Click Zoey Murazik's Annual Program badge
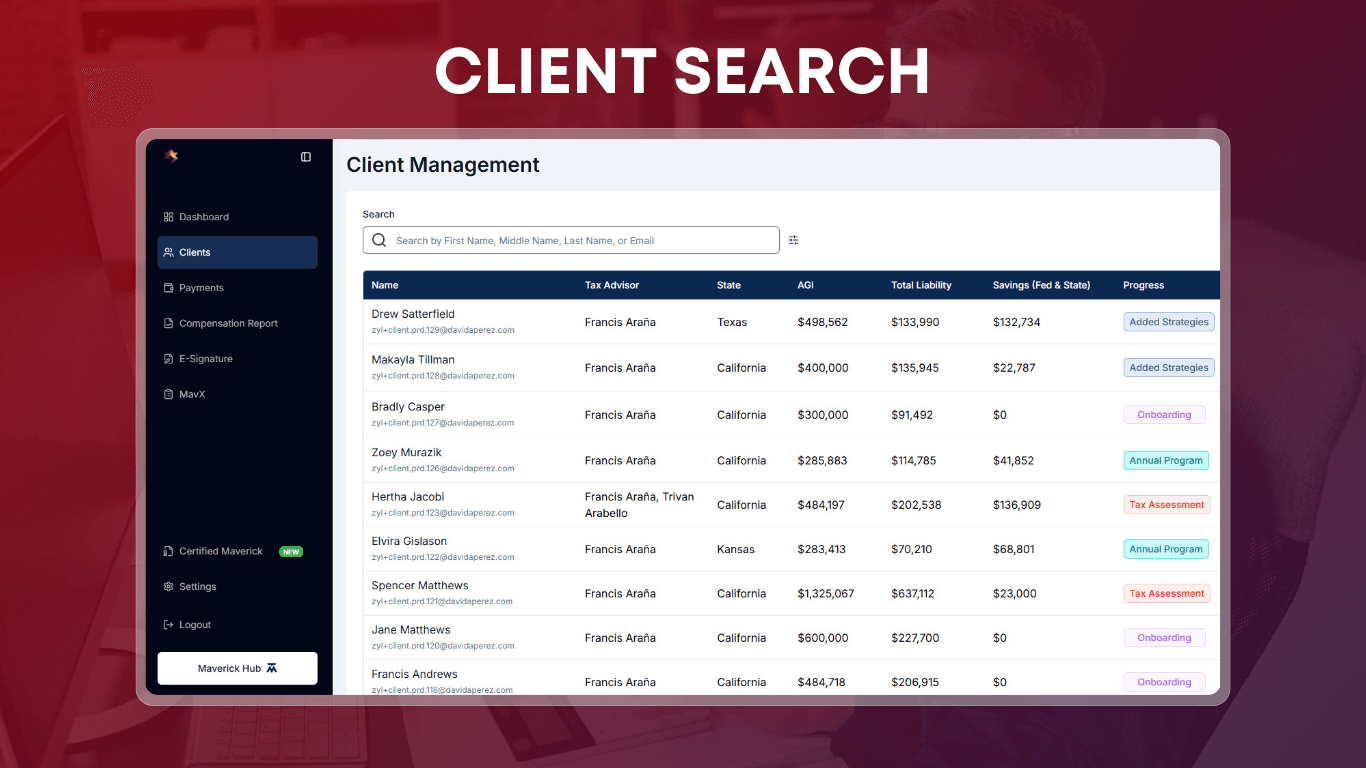Image resolution: width=1366 pixels, height=768 pixels. (x=1166, y=461)
